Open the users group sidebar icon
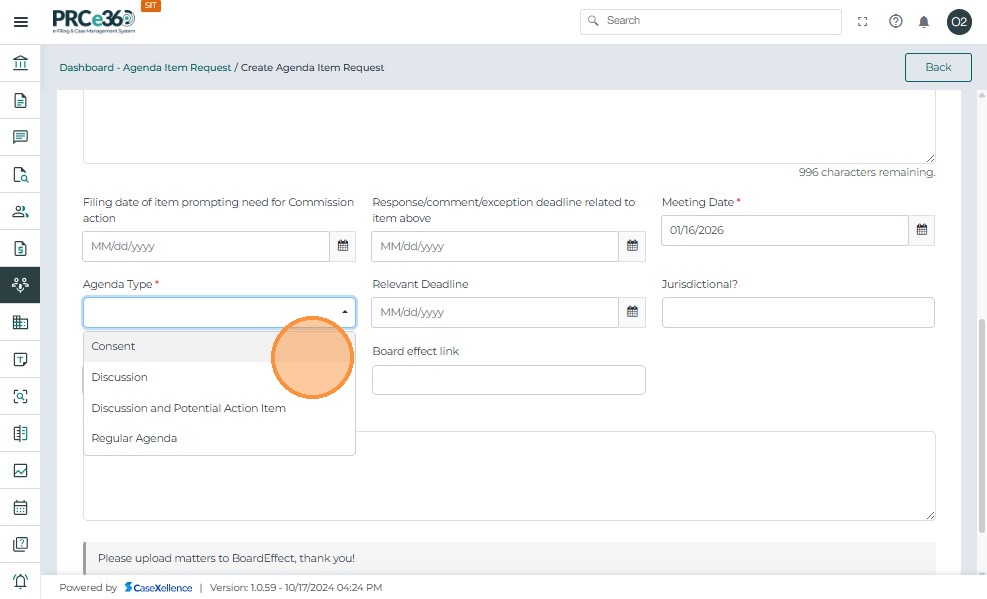 pyautogui.click(x=20, y=211)
